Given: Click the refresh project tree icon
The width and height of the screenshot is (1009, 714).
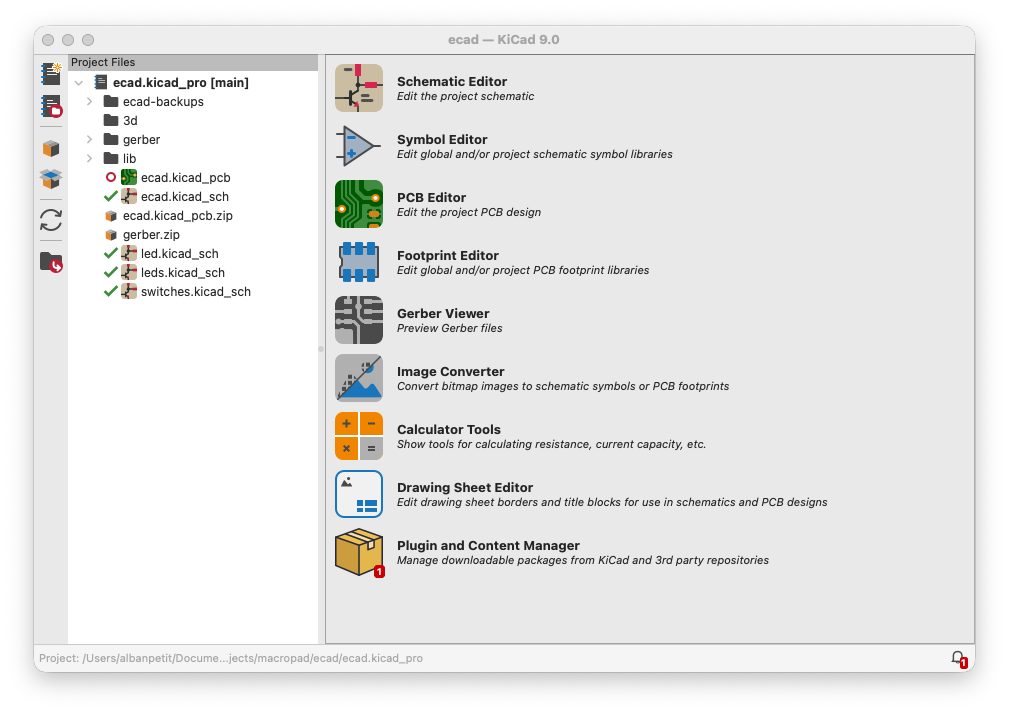Looking at the screenshot, I should click(51, 220).
